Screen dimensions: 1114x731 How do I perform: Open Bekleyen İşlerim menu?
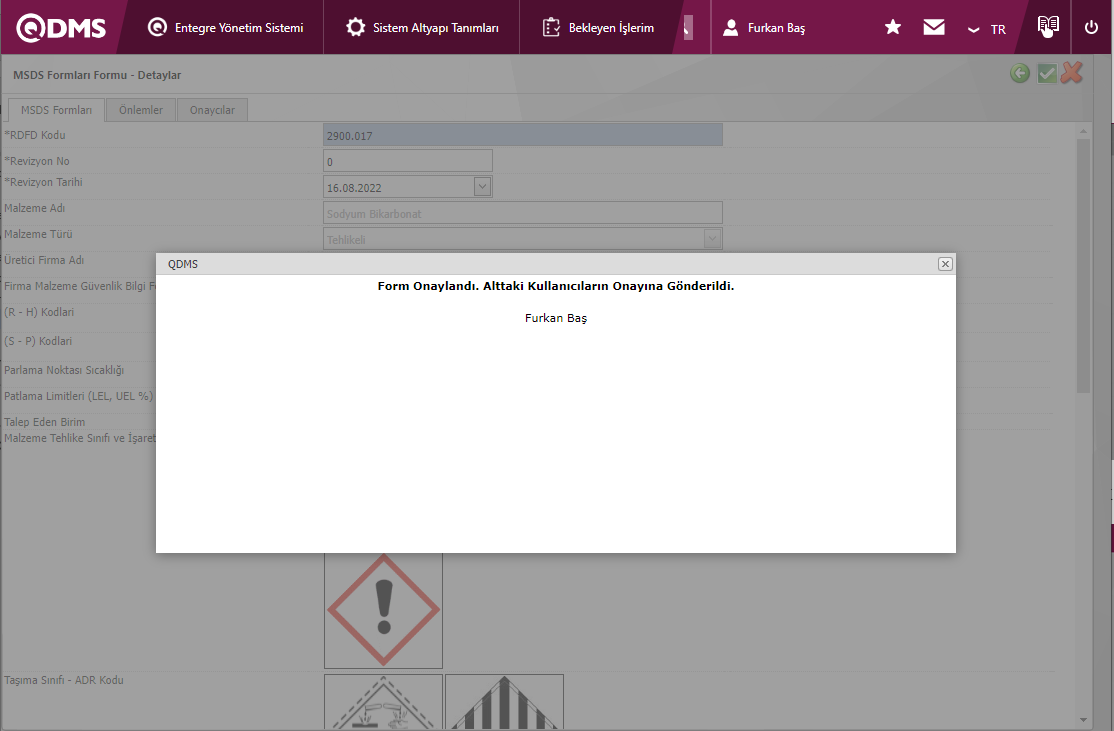pos(598,28)
